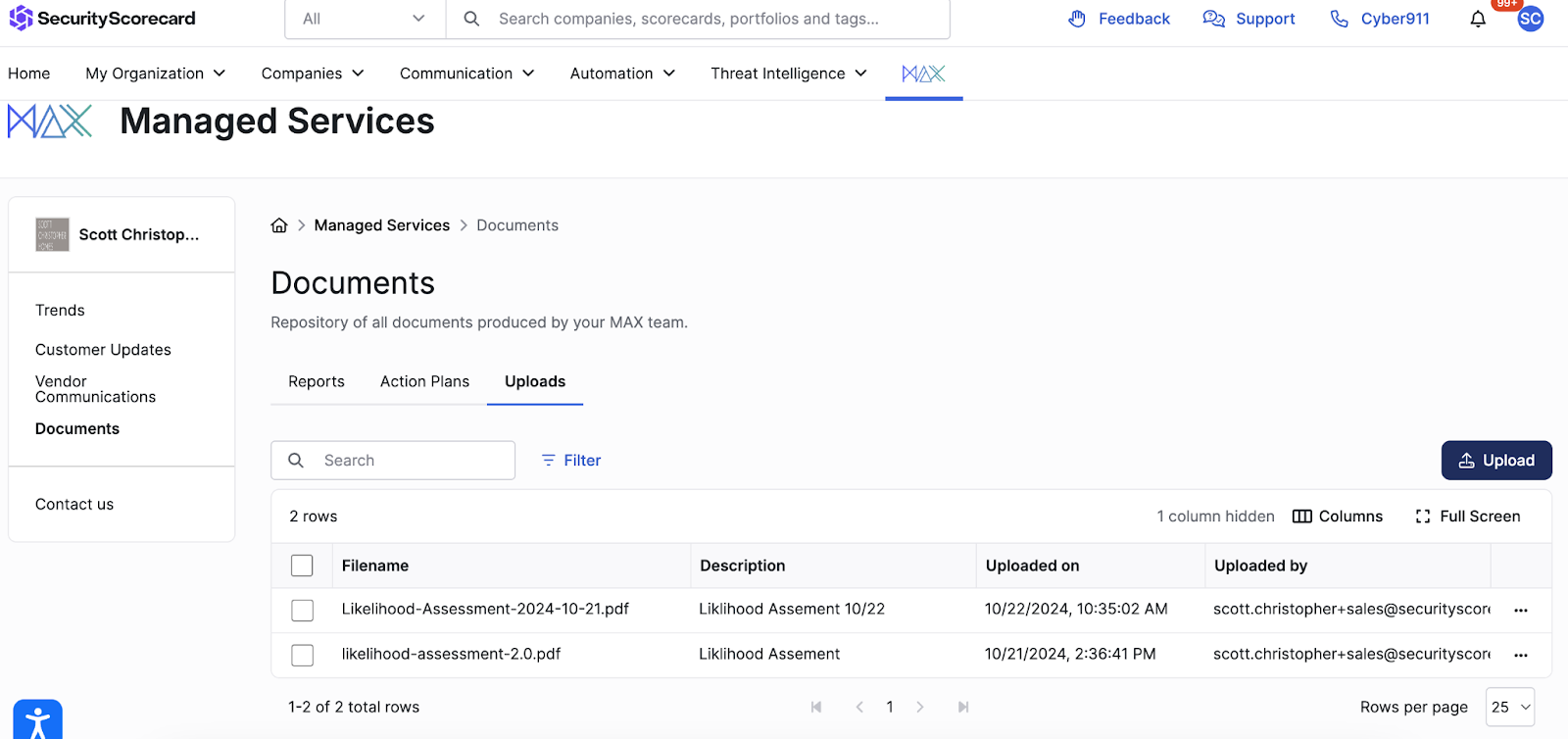Click the home breadcrumb icon
This screenshot has height=739, width=1568.
click(x=279, y=225)
